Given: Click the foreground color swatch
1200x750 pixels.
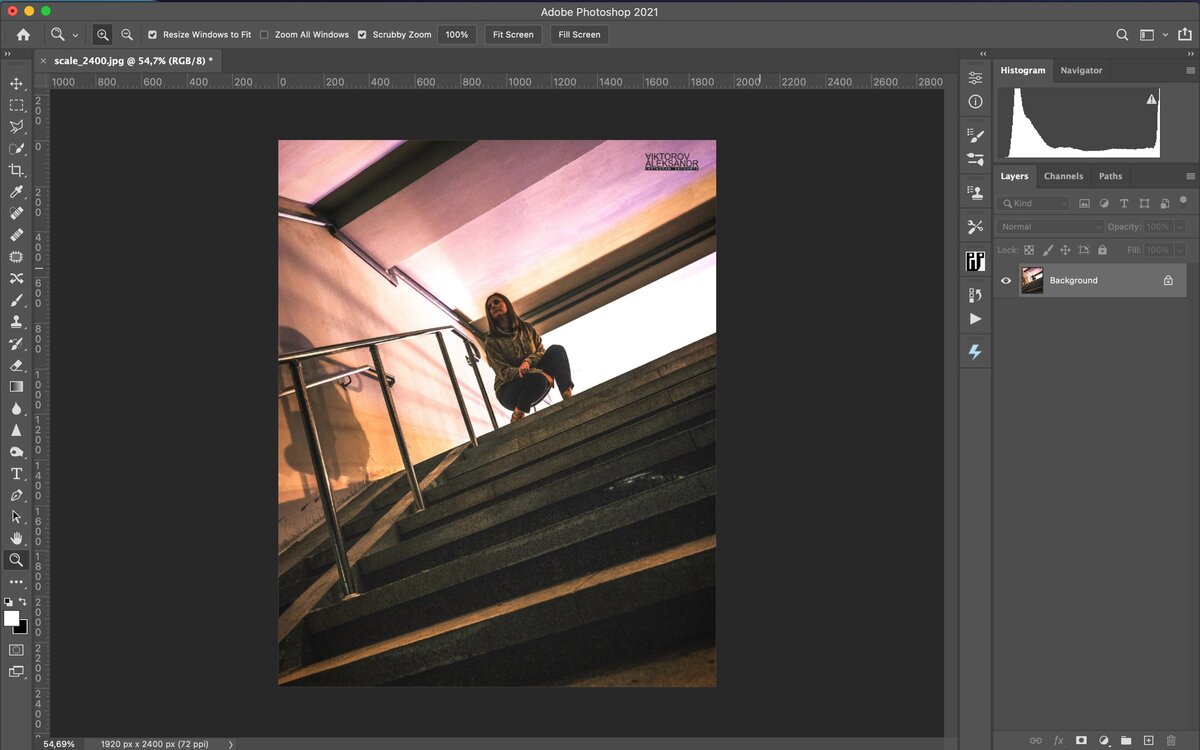Looking at the screenshot, I should 10,617.
